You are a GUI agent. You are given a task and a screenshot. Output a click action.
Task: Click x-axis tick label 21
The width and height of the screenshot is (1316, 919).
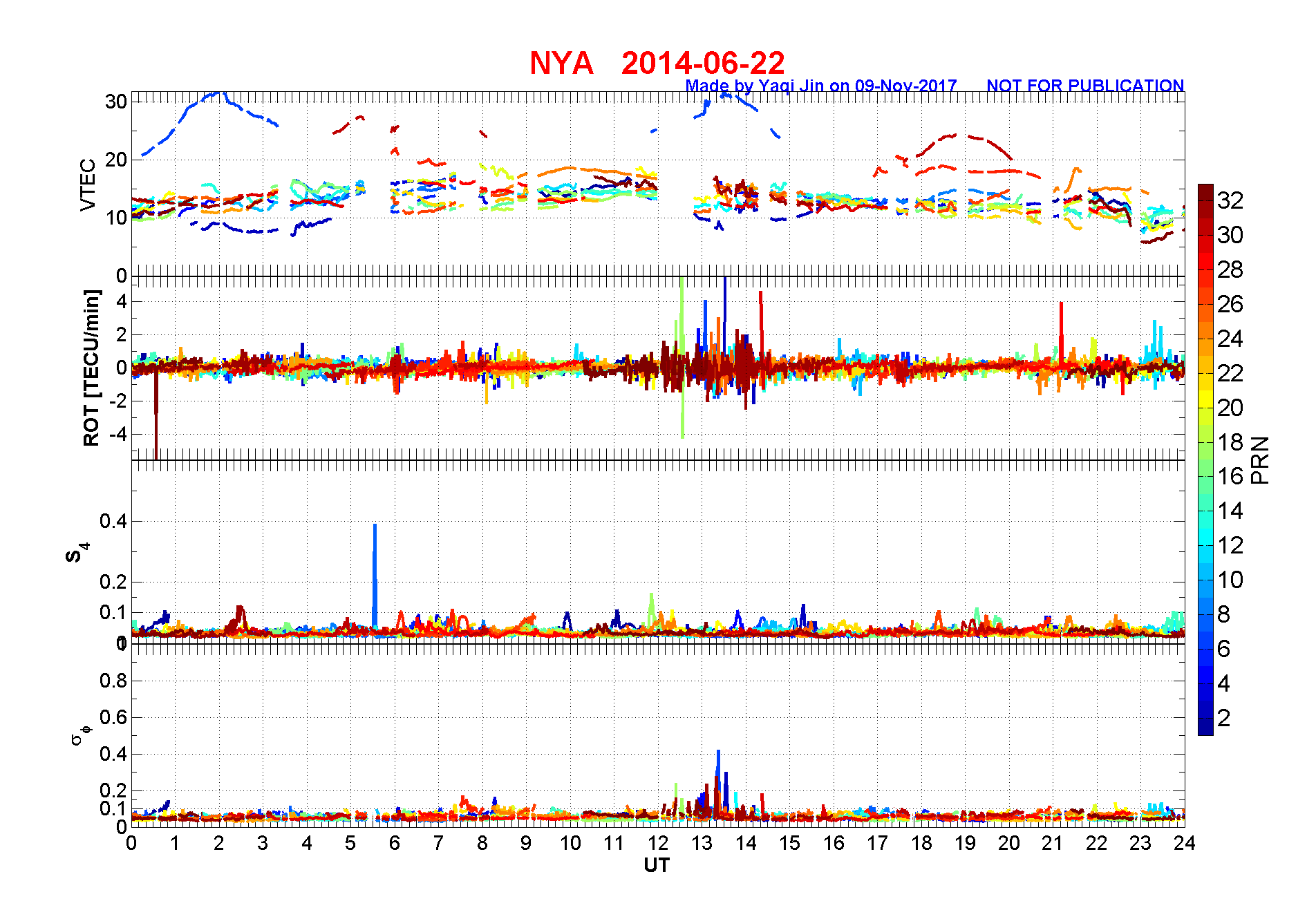tap(1053, 843)
